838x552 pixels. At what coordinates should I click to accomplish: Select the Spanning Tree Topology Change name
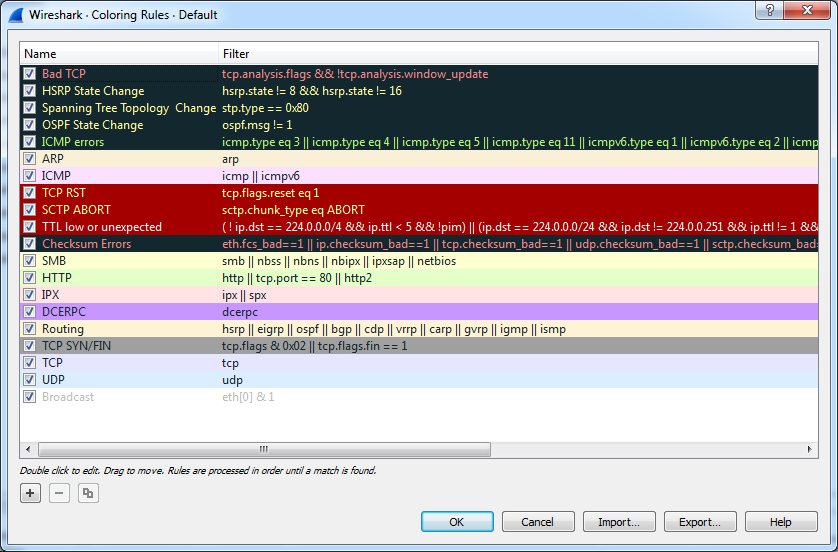129,108
